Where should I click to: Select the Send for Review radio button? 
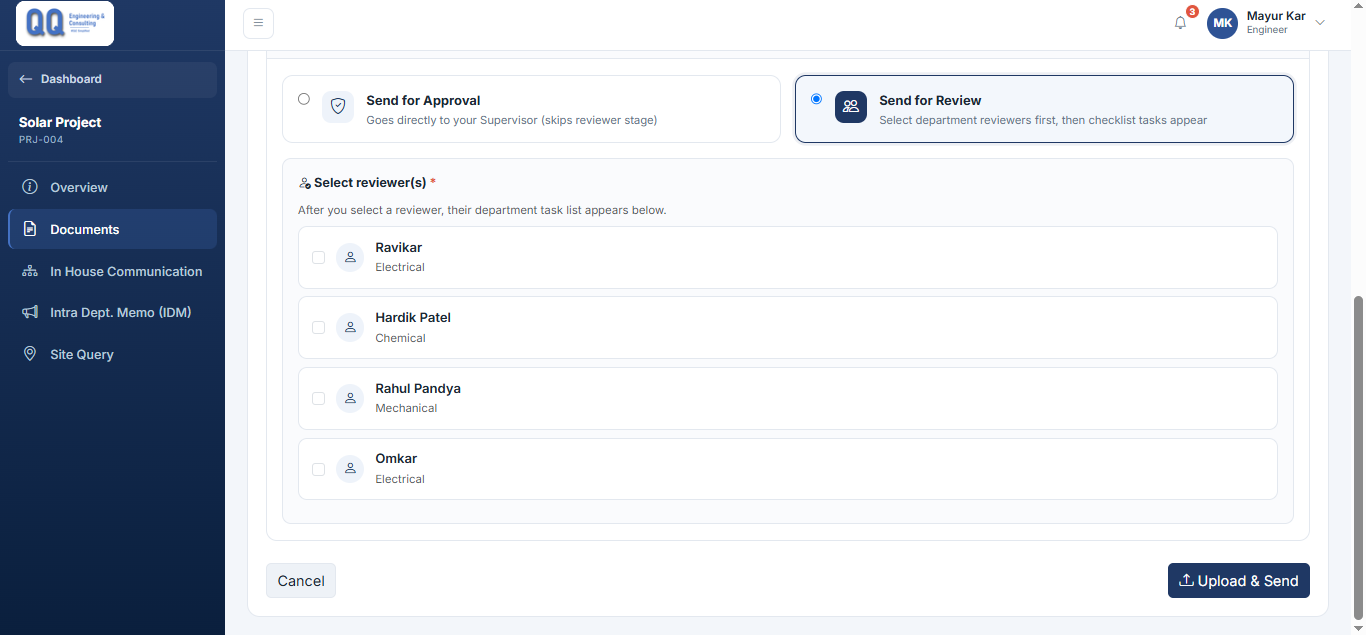pos(817,99)
